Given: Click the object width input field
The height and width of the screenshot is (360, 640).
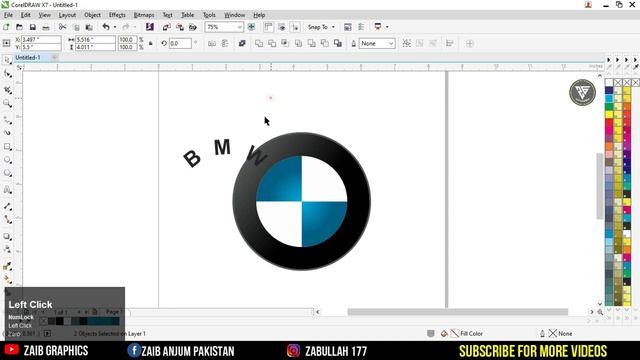Looking at the screenshot, I should pyautogui.click(x=95, y=40).
